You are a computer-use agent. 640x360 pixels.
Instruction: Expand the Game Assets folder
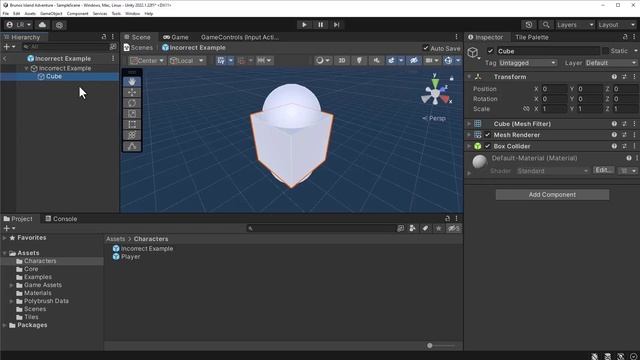pyautogui.click(x=11, y=285)
